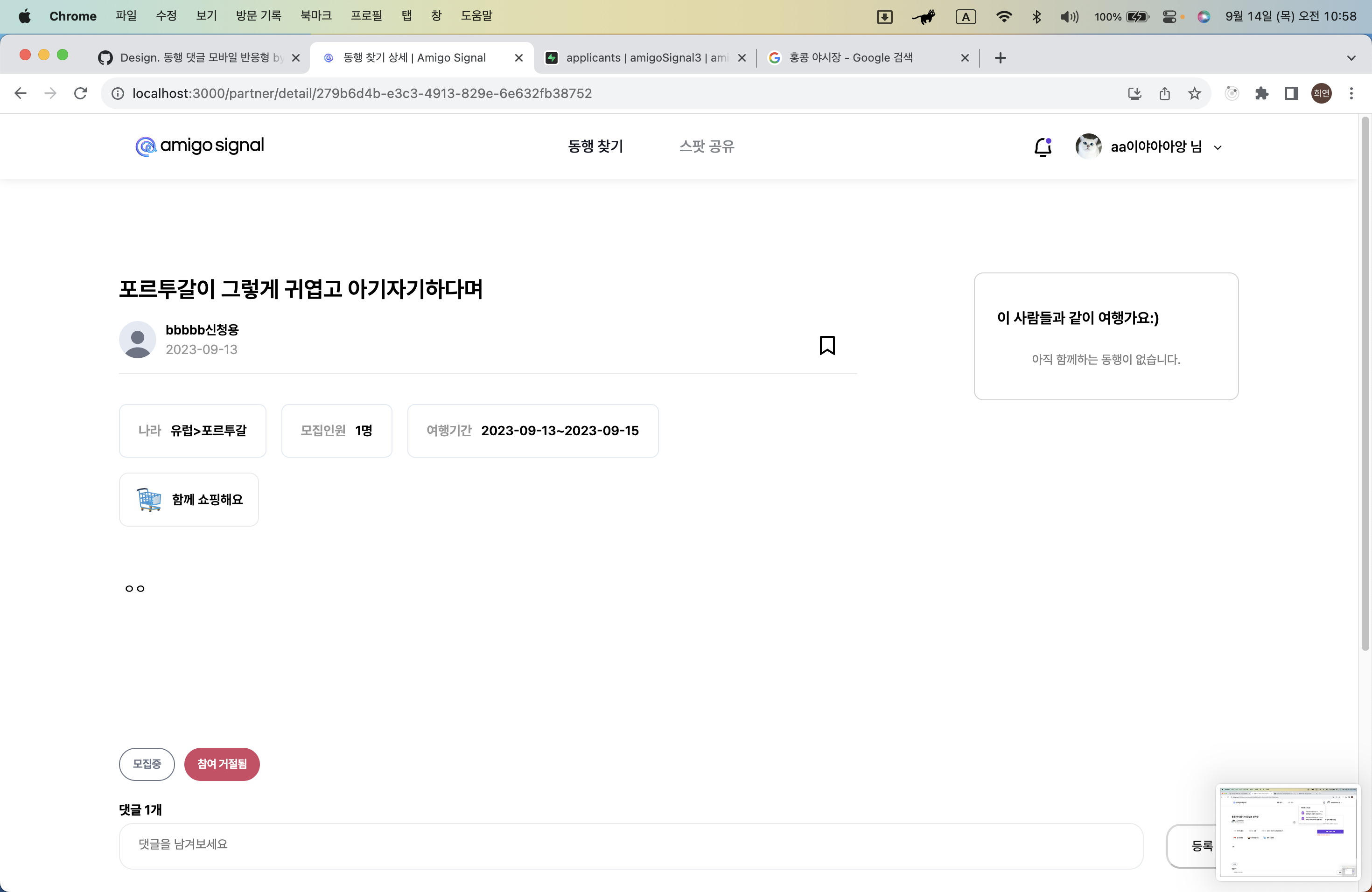Click the install app icon in the address bar

[x=1134, y=93]
